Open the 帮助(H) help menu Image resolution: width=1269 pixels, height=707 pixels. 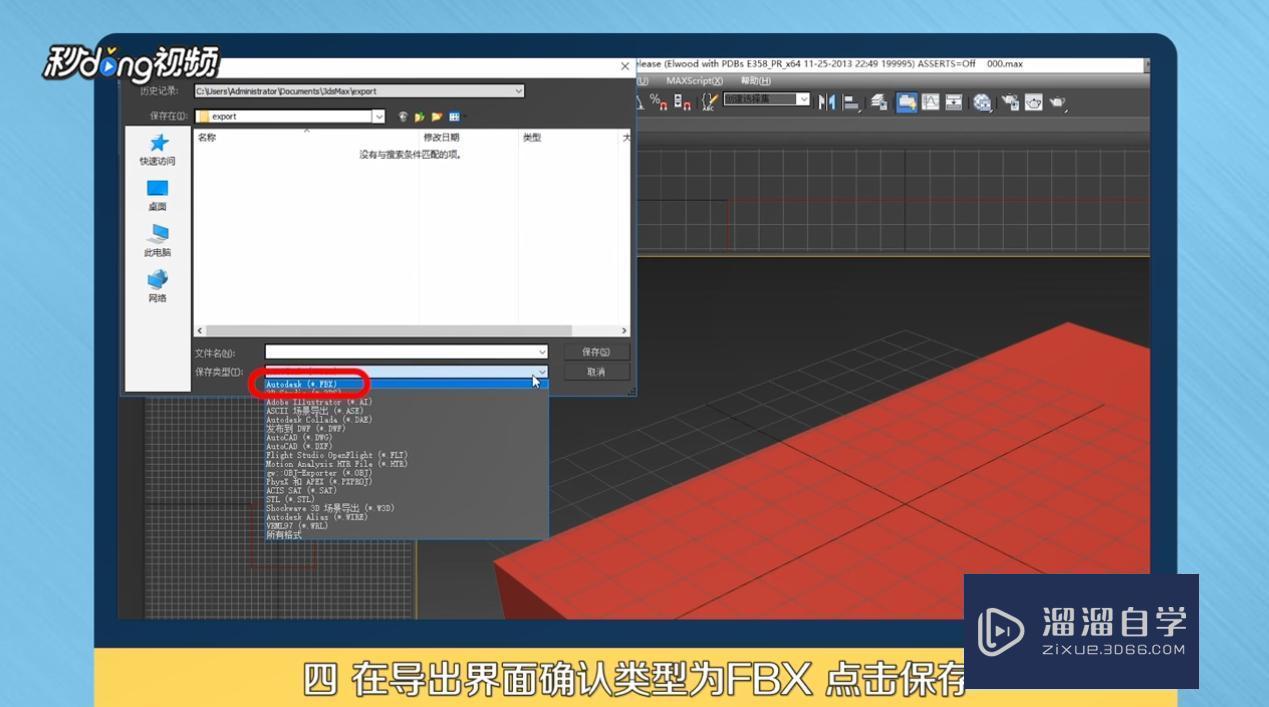pyautogui.click(x=755, y=81)
